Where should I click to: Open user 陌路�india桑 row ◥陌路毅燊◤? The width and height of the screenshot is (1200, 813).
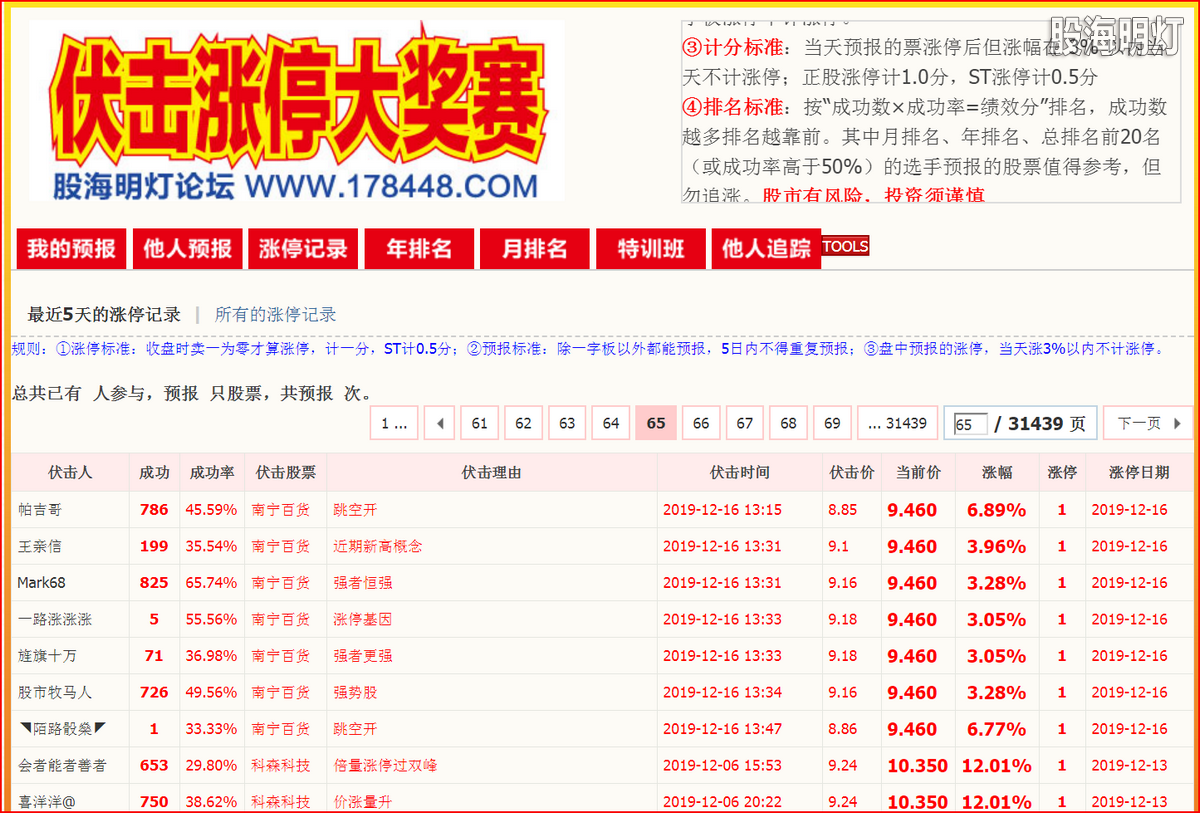tap(61, 729)
